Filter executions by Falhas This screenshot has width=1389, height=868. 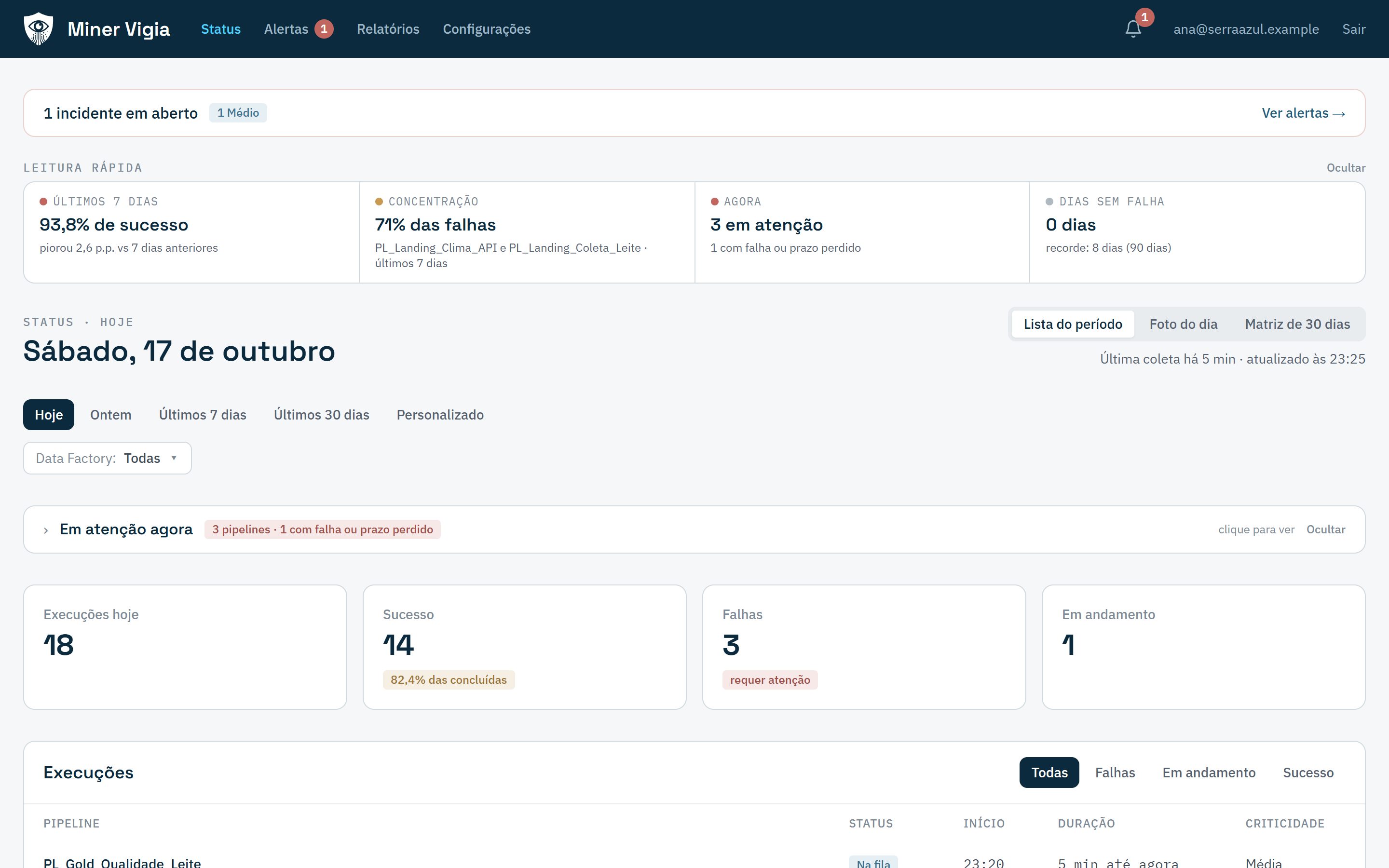click(1115, 773)
